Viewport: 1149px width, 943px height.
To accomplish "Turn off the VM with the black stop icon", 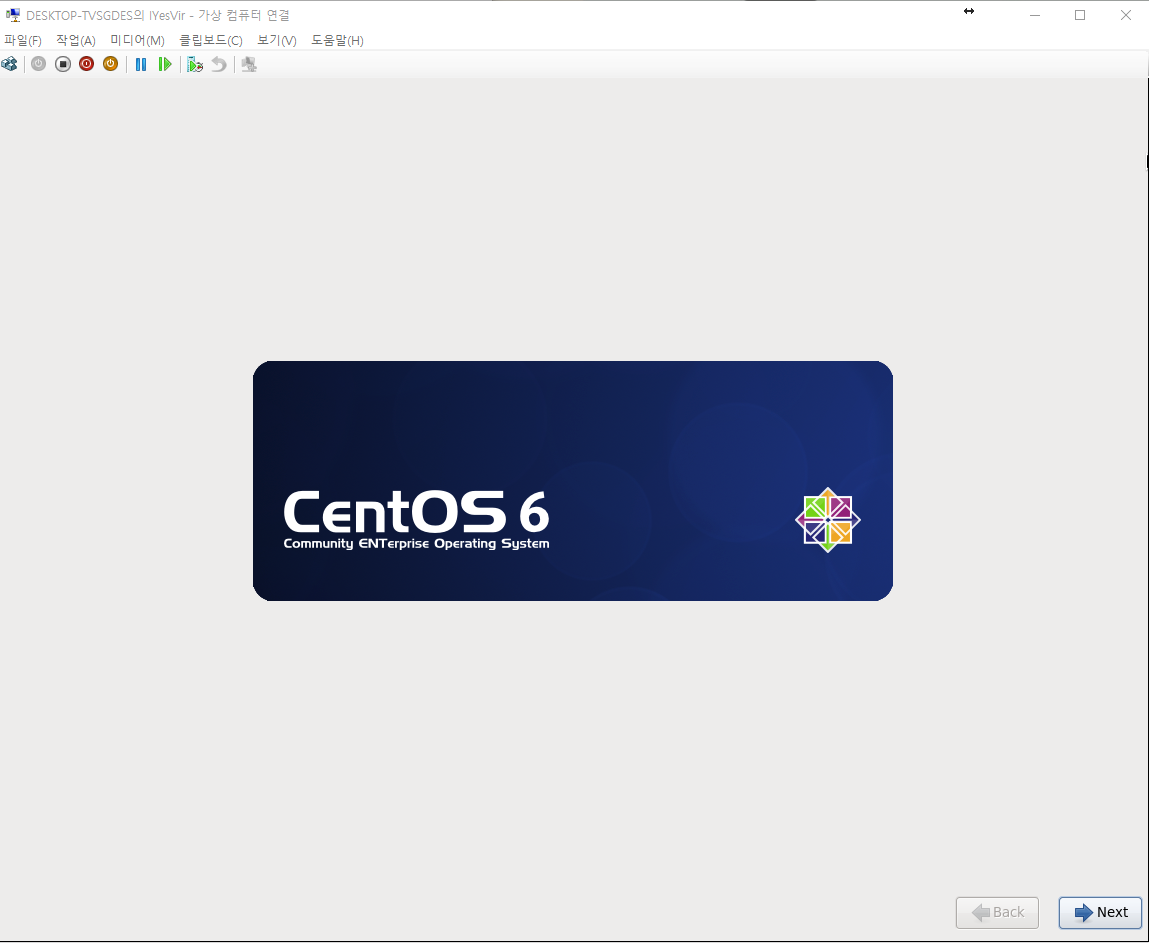I will click(x=63, y=64).
